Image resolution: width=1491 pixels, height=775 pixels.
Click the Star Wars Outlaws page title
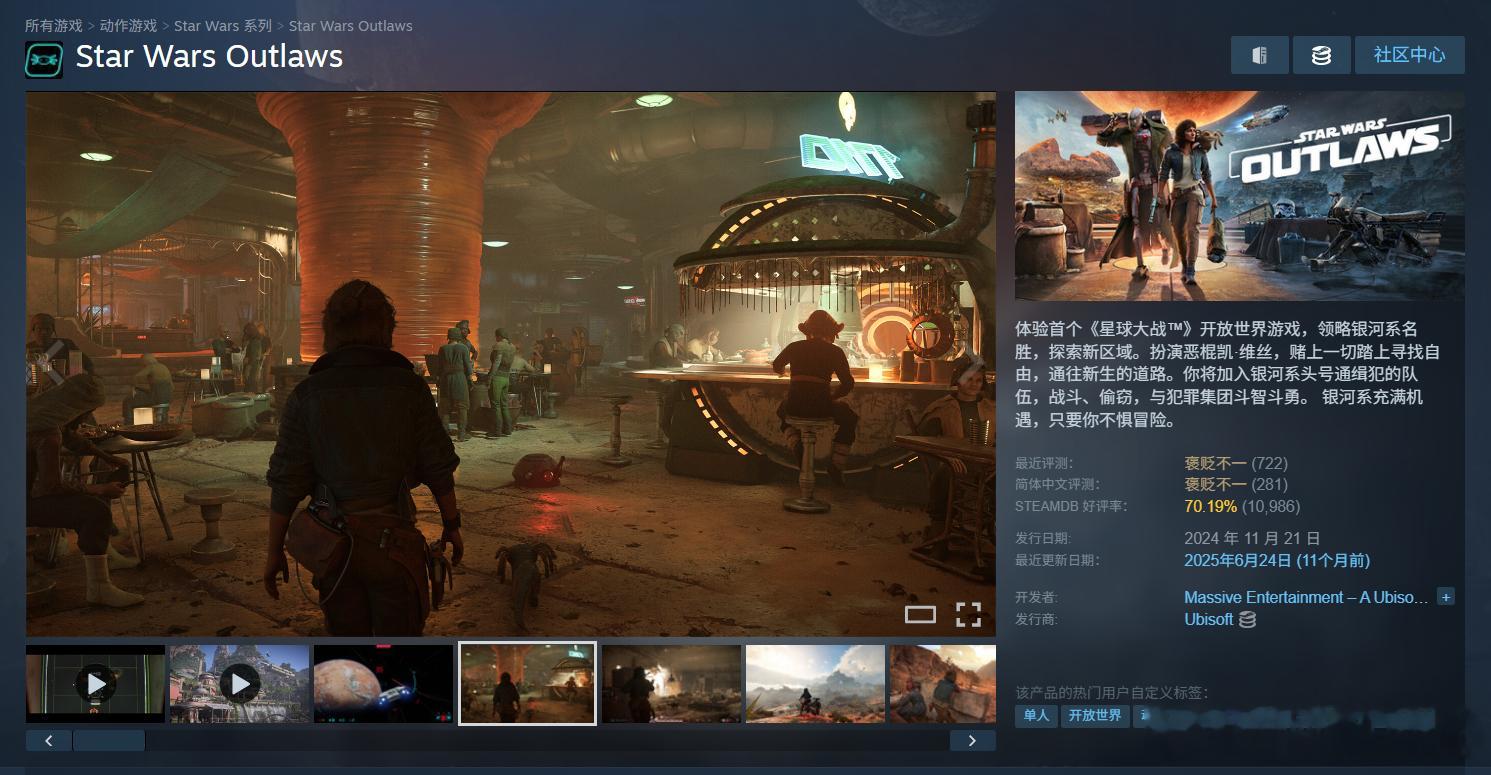point(209,57)
